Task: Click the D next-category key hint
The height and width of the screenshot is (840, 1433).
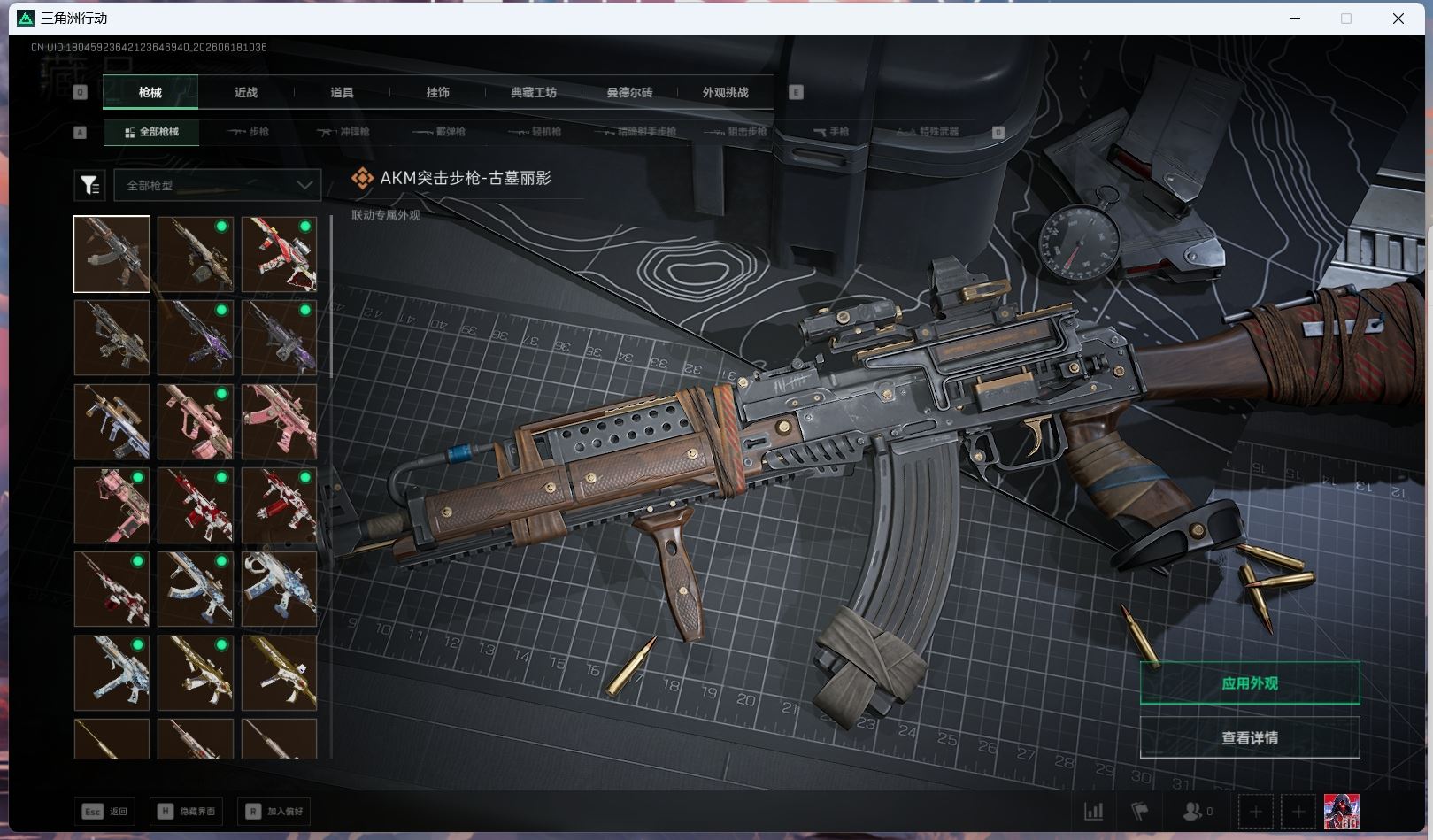Action: [998, 132]
